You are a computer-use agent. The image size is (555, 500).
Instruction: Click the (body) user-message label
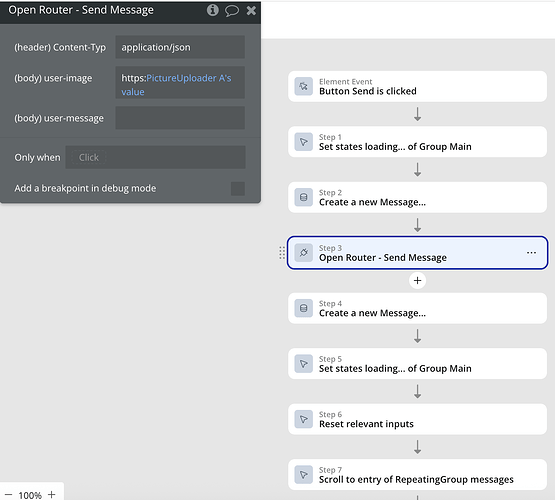[x=59, y=118]
